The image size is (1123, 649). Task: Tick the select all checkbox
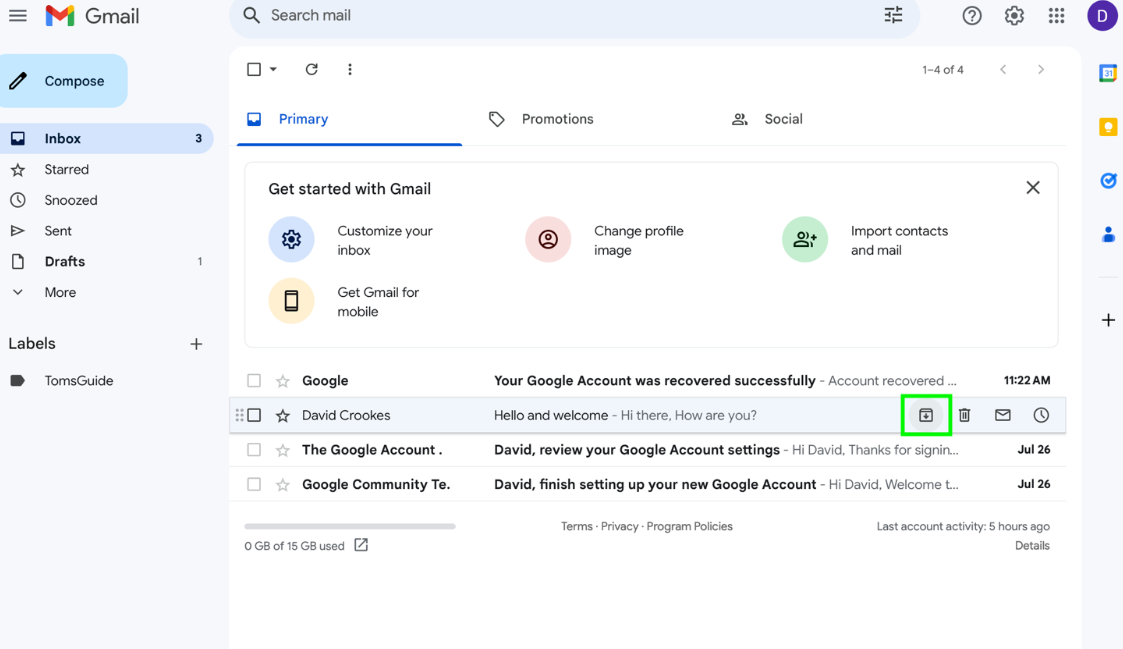pos(254,69)
